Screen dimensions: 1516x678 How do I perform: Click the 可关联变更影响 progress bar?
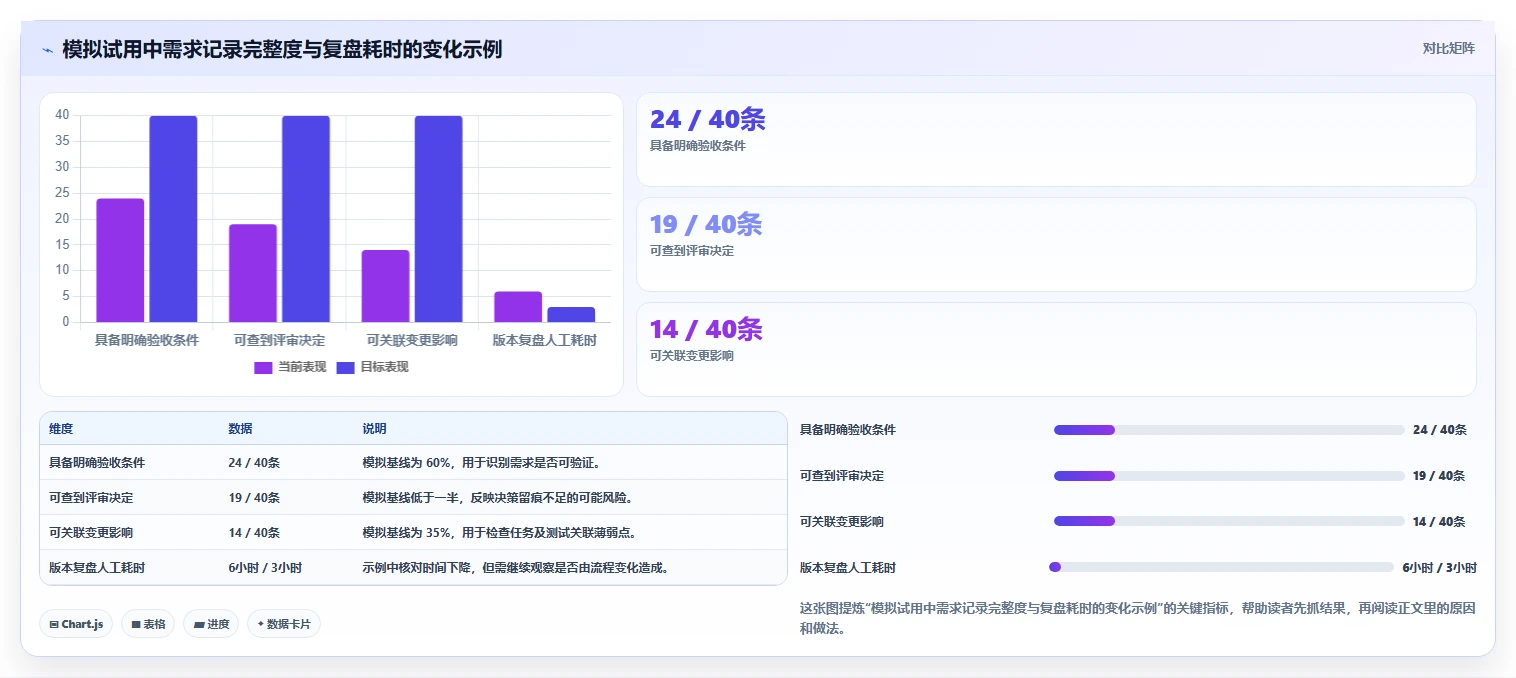click(x=1229, y=521)
